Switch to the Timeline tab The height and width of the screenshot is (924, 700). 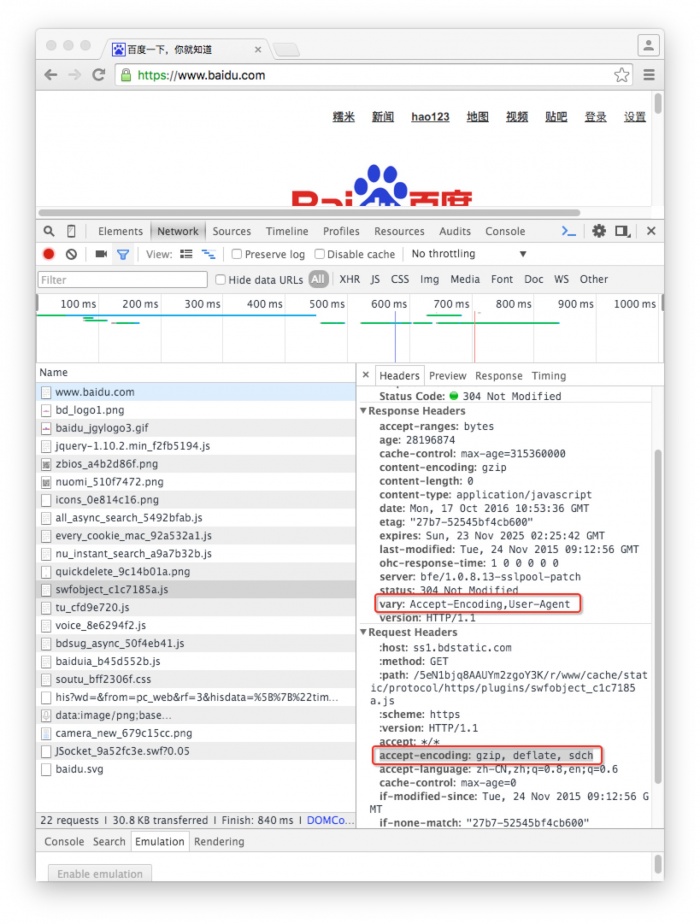coord(287,232)
